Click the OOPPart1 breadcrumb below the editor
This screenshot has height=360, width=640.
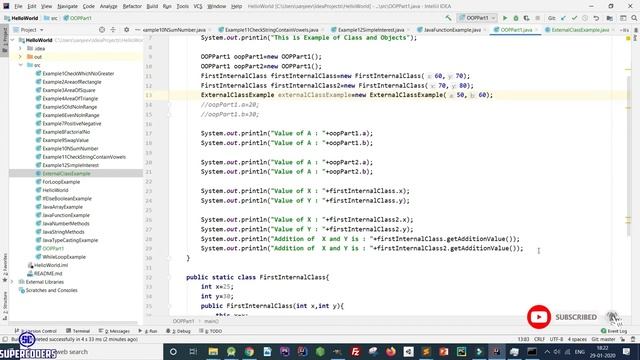coord(183,321)
